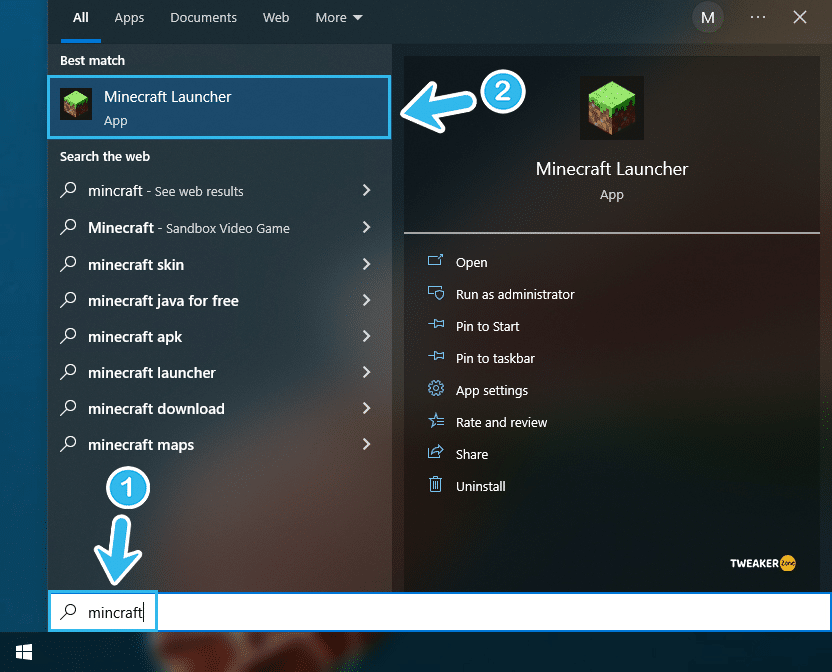Select the All tab

(x=81, y=18)
